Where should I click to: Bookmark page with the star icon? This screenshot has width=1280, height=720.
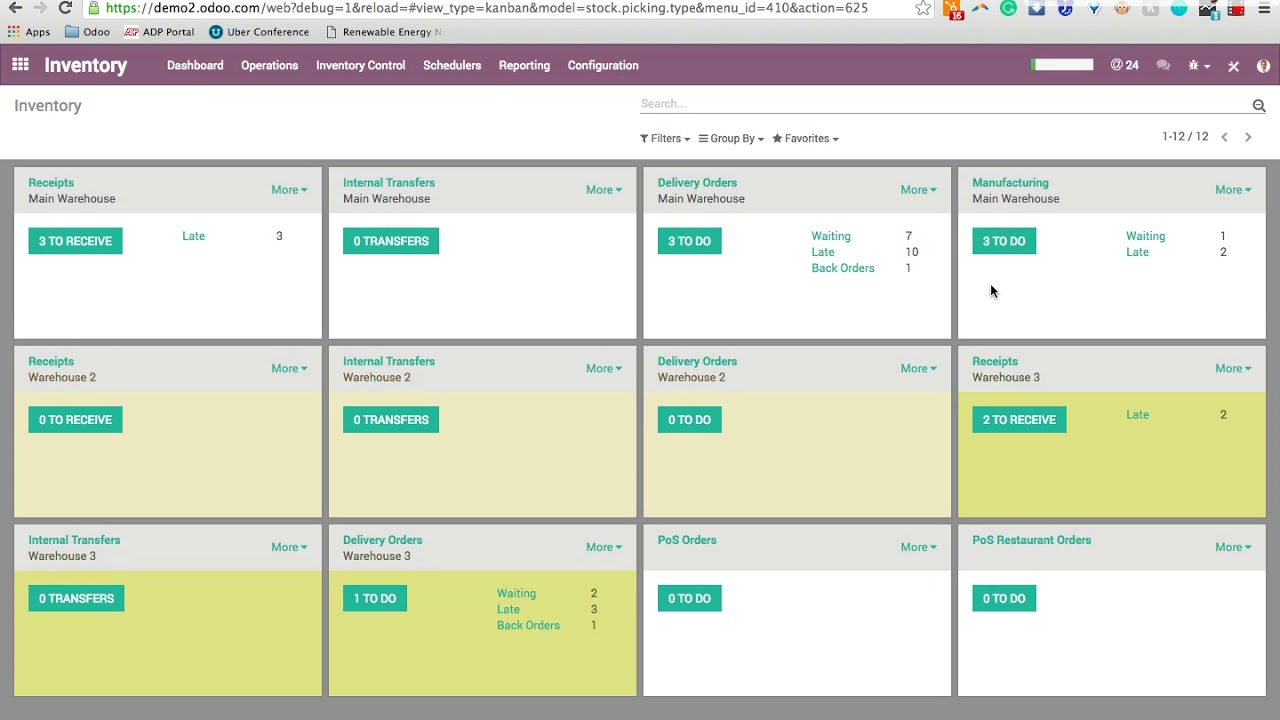[x=923, y=8]
